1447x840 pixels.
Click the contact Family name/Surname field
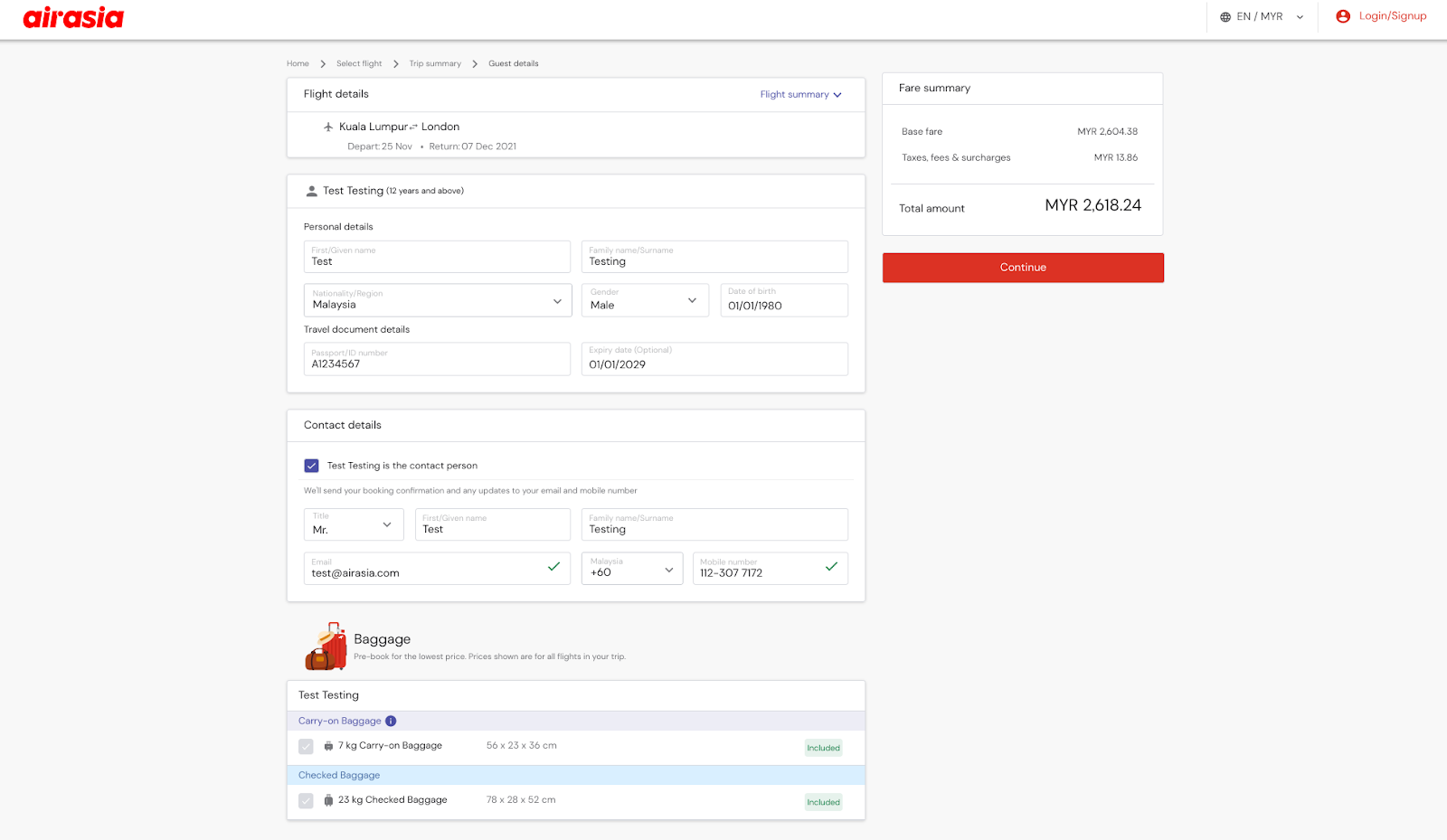pyautogui.click(x=714, y=524)
